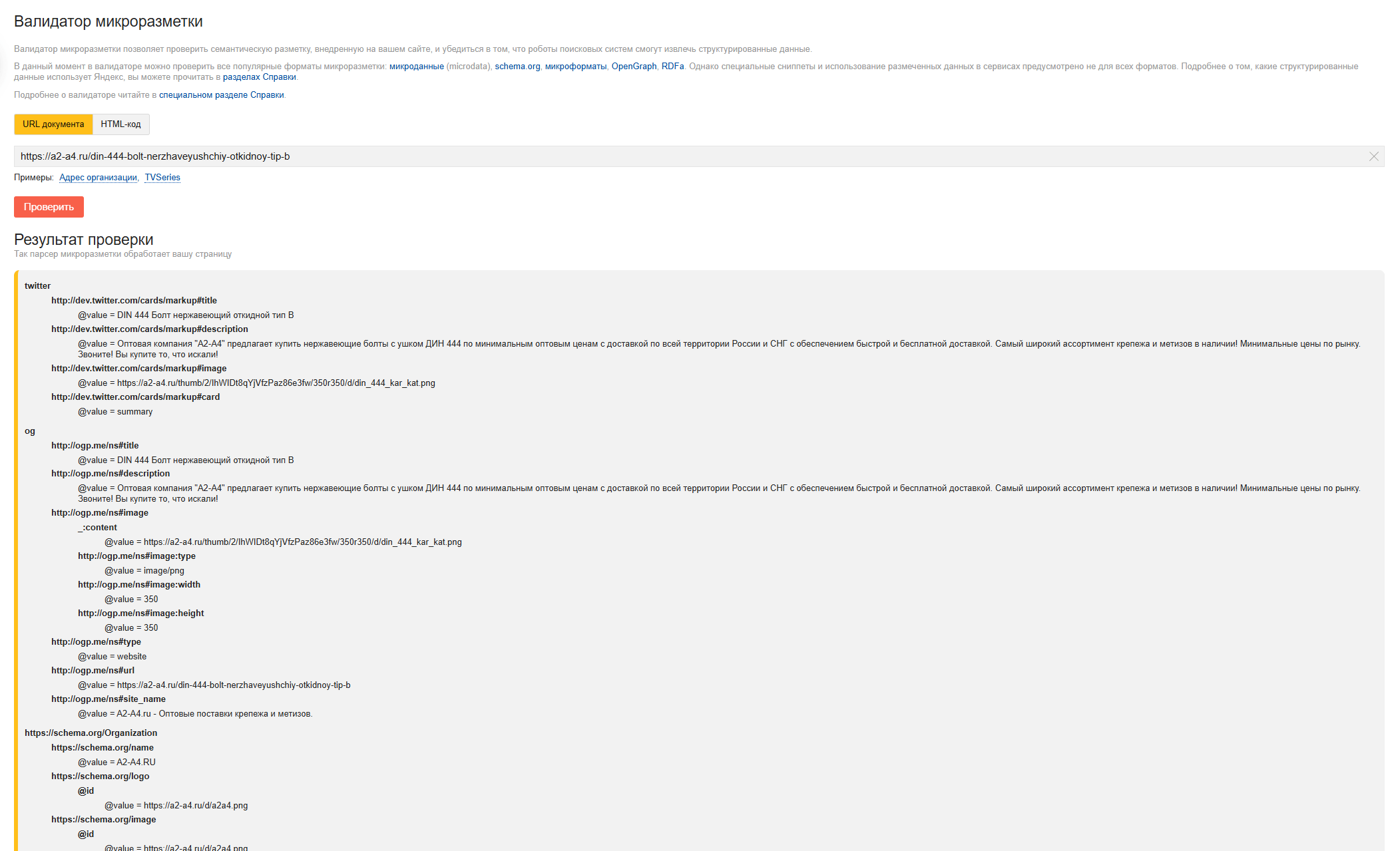Go to разделах Справки link

pyautogui.click(x=259, y=77)
